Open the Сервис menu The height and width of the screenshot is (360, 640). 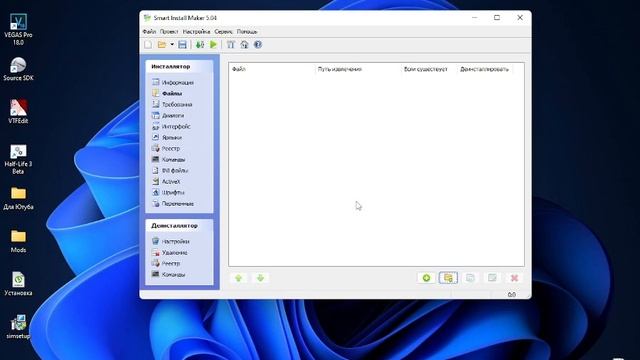click(x=223, y=31)
